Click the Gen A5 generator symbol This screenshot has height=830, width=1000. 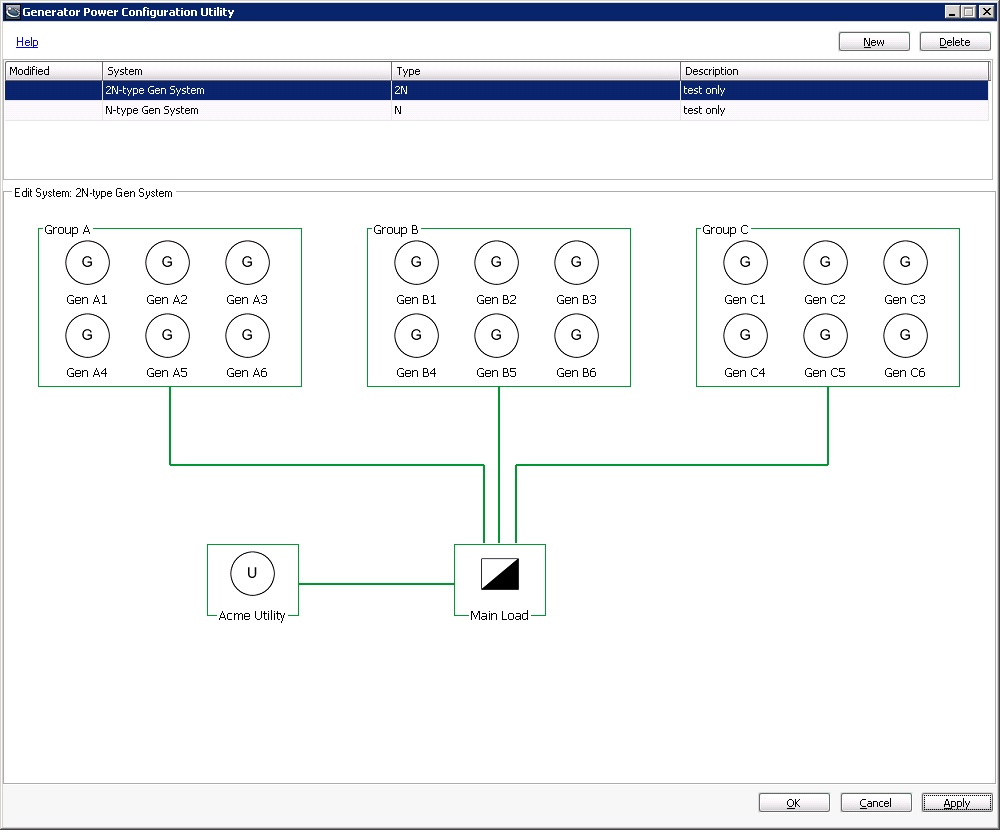click(167, 336)
